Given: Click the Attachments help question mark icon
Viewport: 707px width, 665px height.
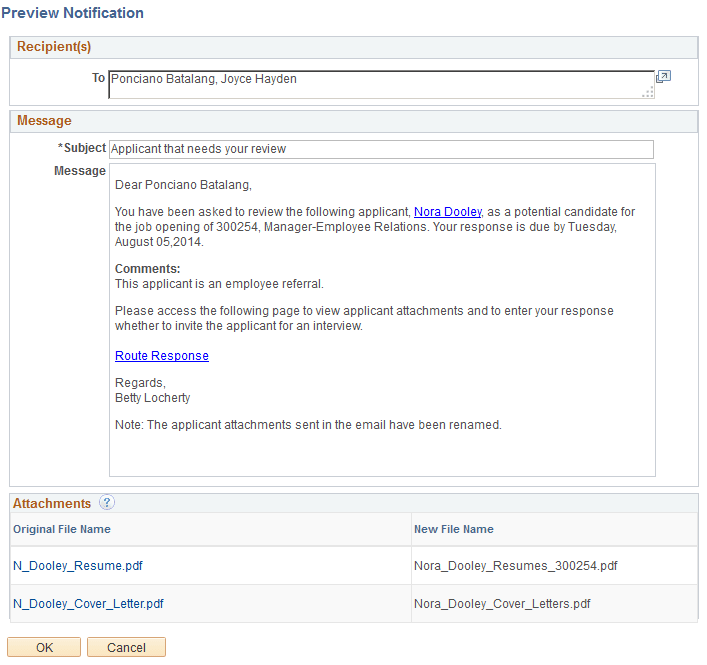Looking at the screenshot, I should click(107, 502).
